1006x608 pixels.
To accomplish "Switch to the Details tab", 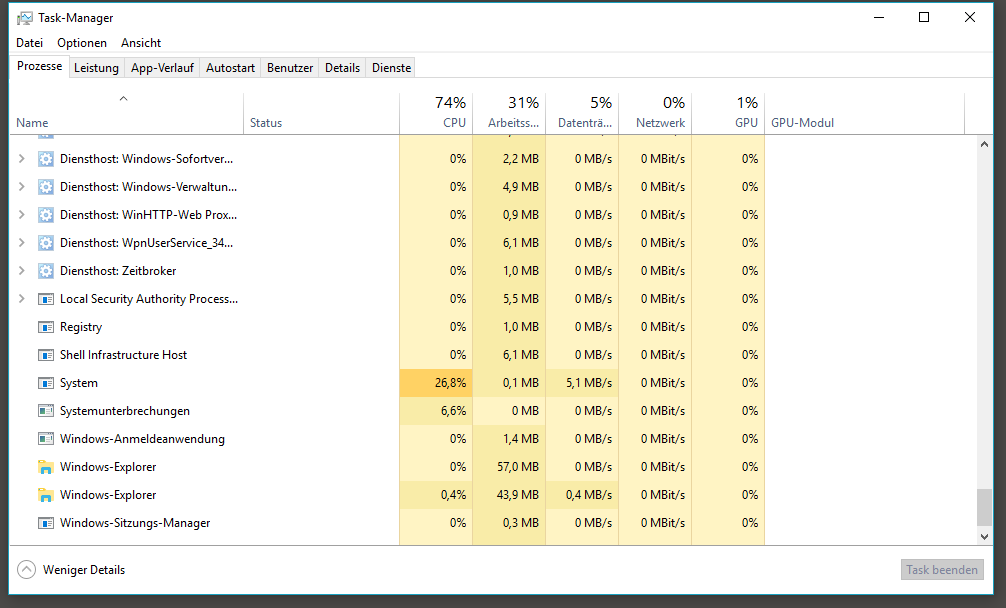I will click(343, 67).
